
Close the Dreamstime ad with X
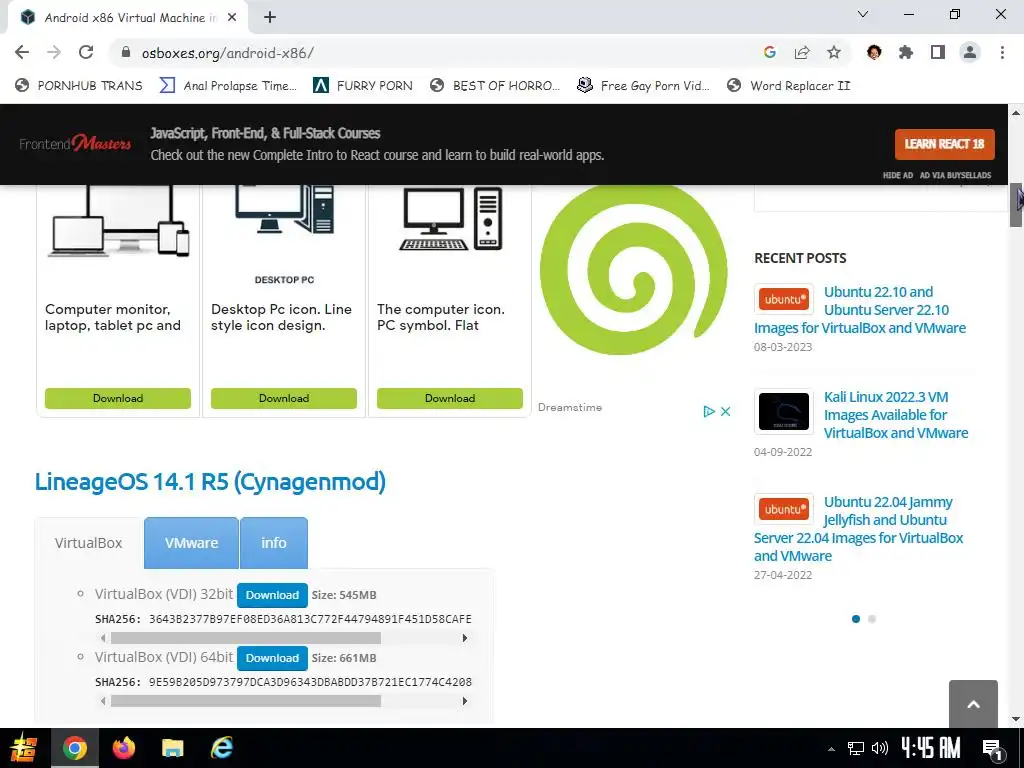pyautogui.click(x=725, y=411)
